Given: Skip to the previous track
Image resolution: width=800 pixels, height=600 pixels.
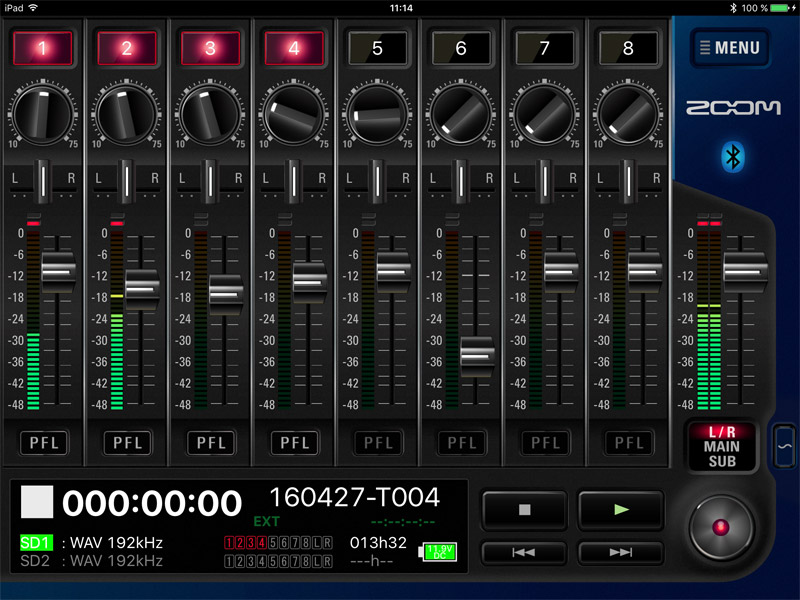Looking at the screenshot, I should point(522,552).
